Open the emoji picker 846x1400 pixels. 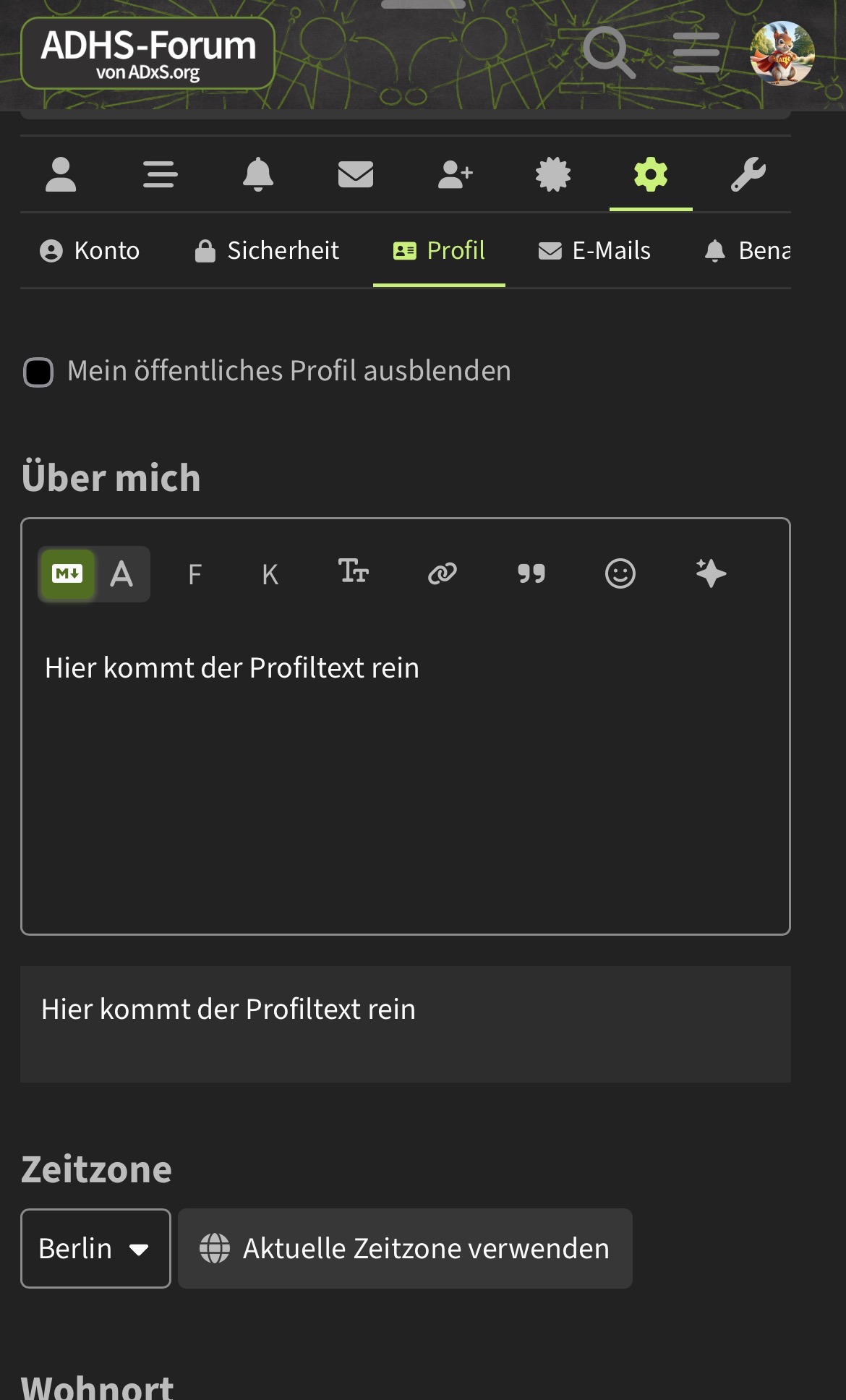point(620,573)
